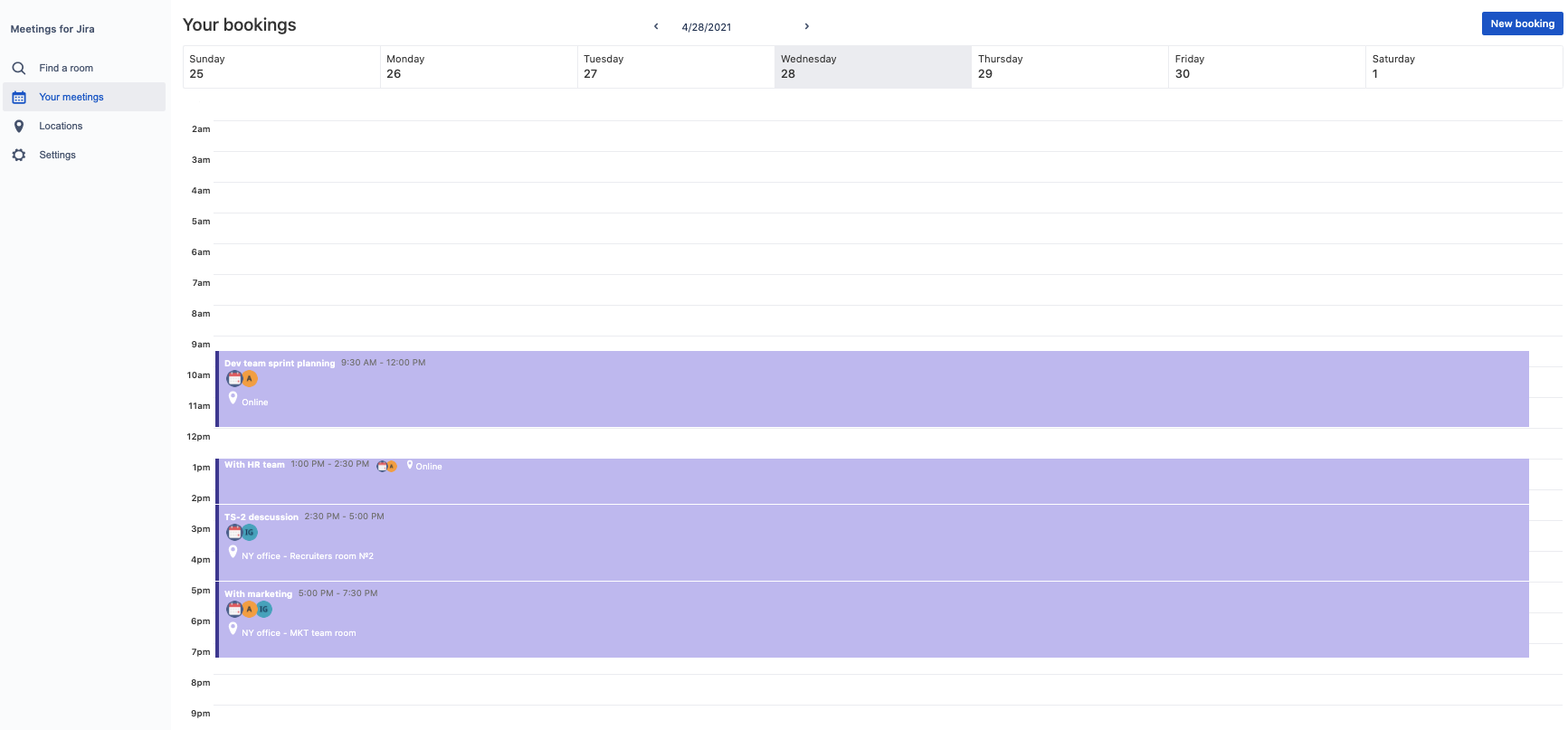This screenshot has width=1568, height=730.
Task: Click the Locations pin icon in sidebar
Action: (x=19, y=126)
